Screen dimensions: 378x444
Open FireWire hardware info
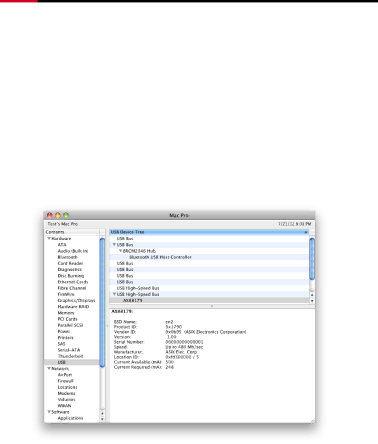66,294
